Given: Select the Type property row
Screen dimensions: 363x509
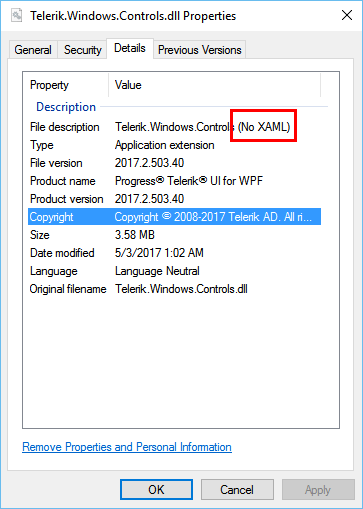Looking at the screenshot, I should click(x=174, y=145).
